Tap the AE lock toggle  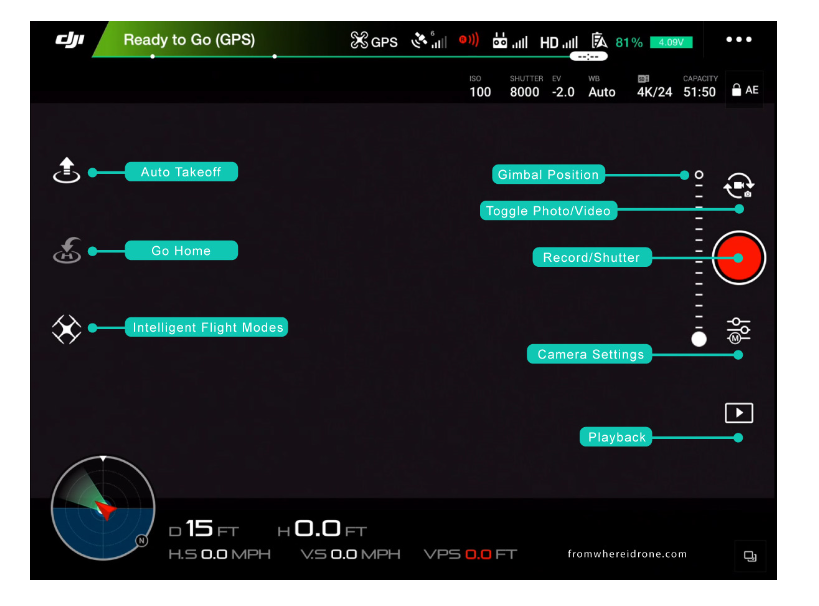[745, 90]
